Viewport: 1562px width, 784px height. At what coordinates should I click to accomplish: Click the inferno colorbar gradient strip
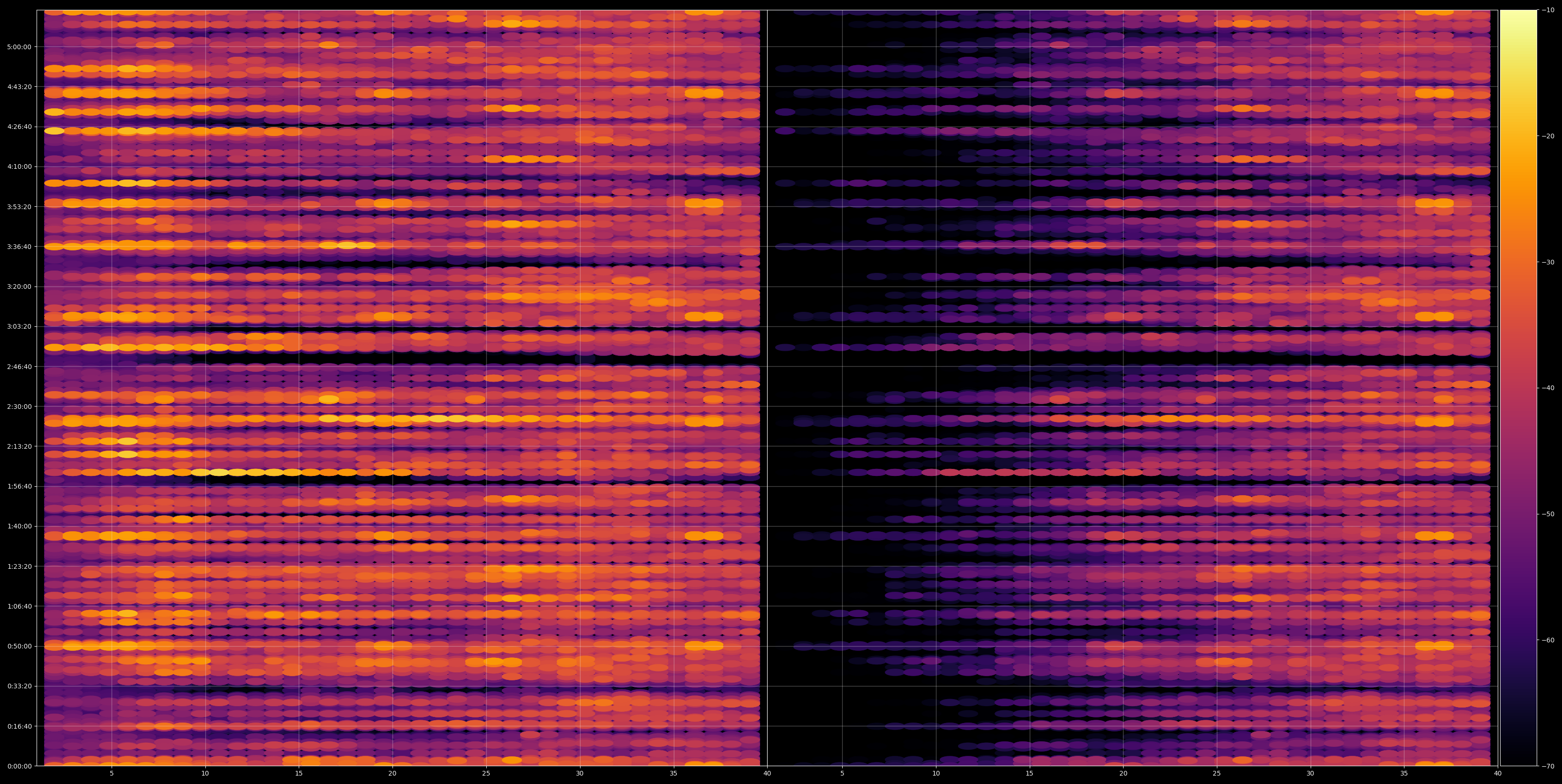1518,387
